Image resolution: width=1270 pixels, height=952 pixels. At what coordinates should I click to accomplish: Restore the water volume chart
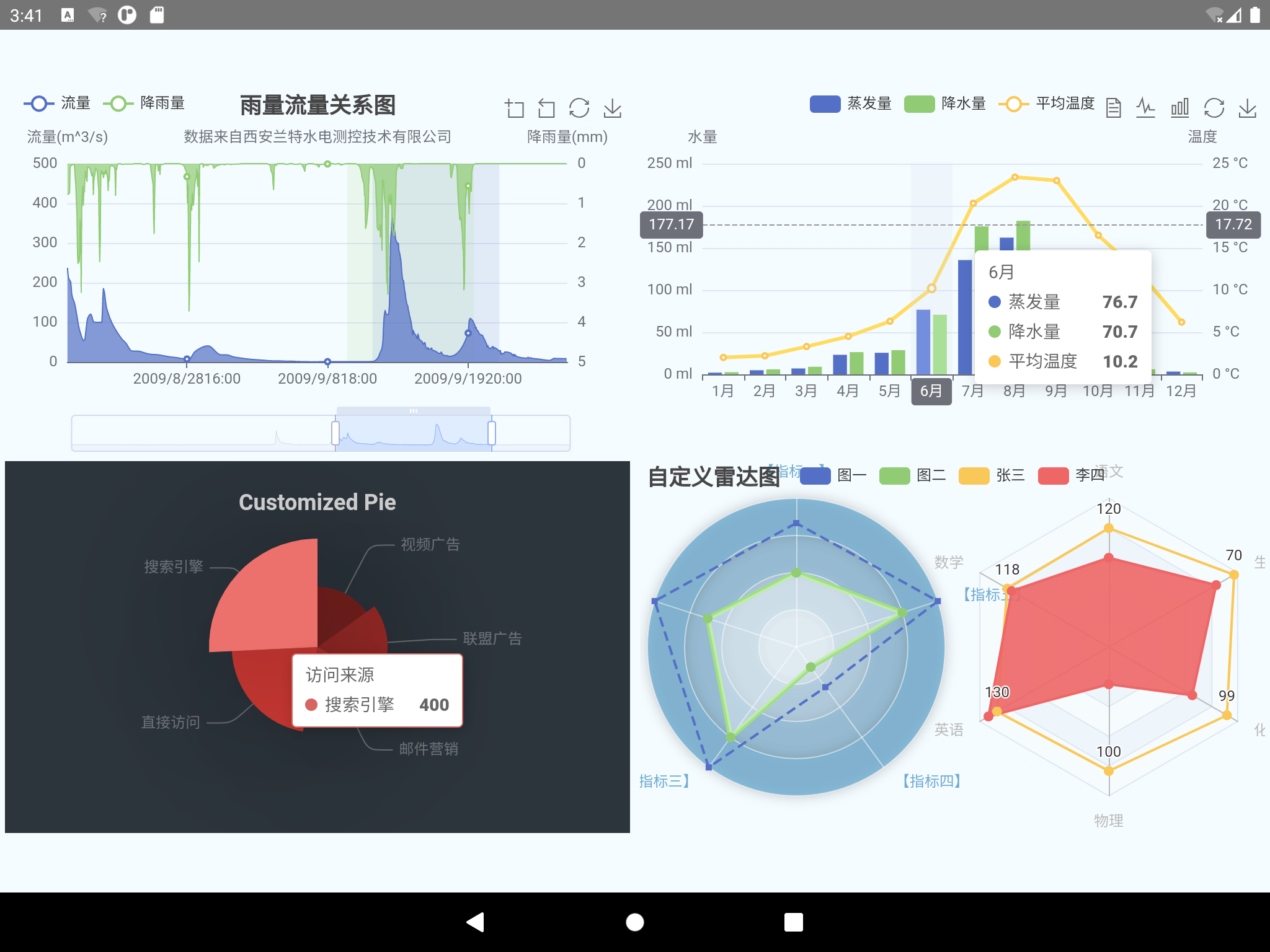click(x=1214, y=108)
